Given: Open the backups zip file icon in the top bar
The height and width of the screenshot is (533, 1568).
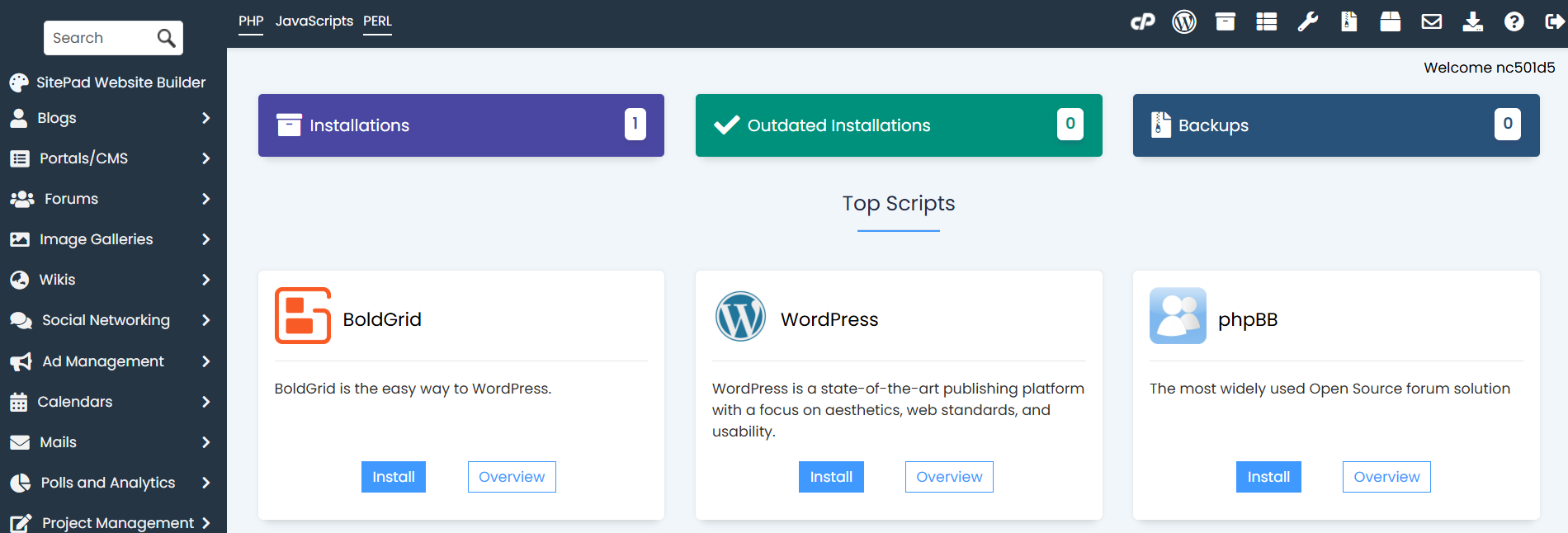Looking at the screenshot, I should coord(1349,21).
